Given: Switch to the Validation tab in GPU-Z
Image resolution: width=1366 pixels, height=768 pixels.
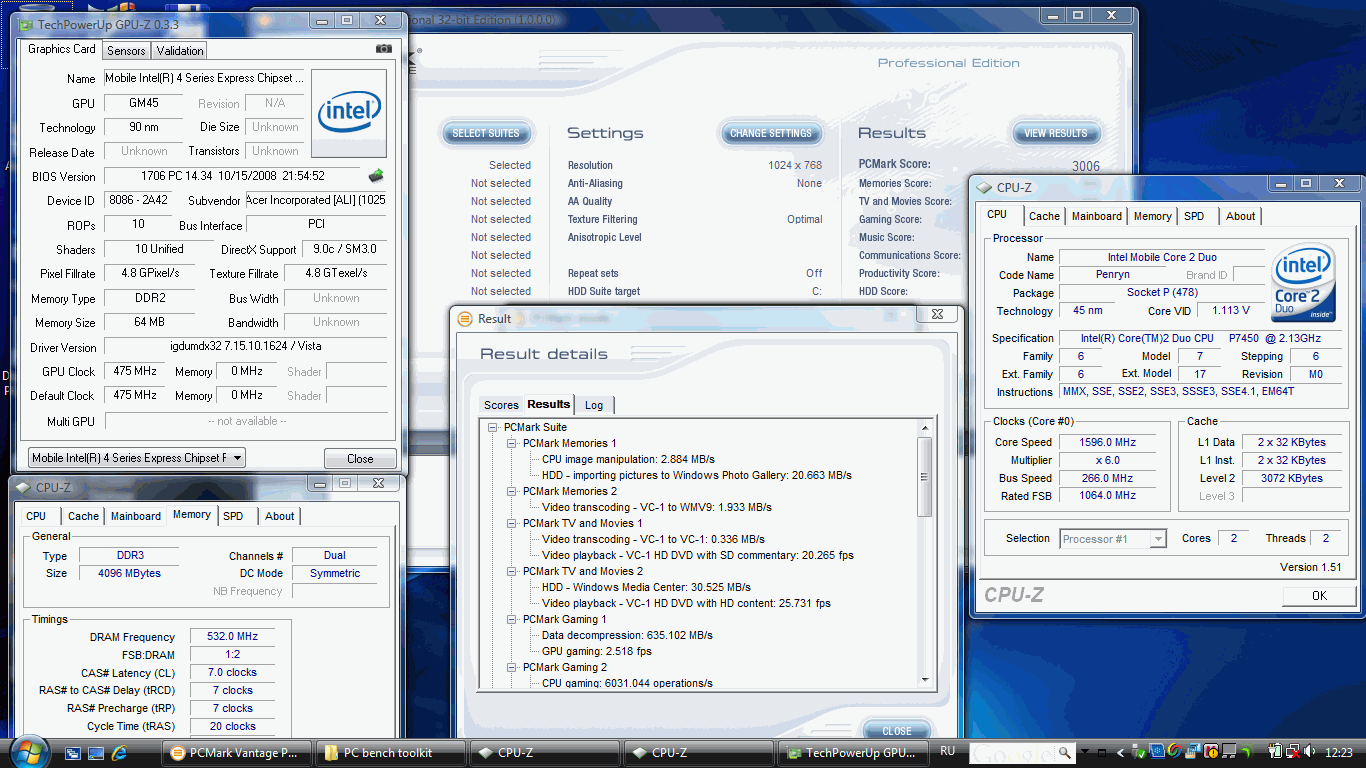Looking at the screenshot, I should (180, 50).
